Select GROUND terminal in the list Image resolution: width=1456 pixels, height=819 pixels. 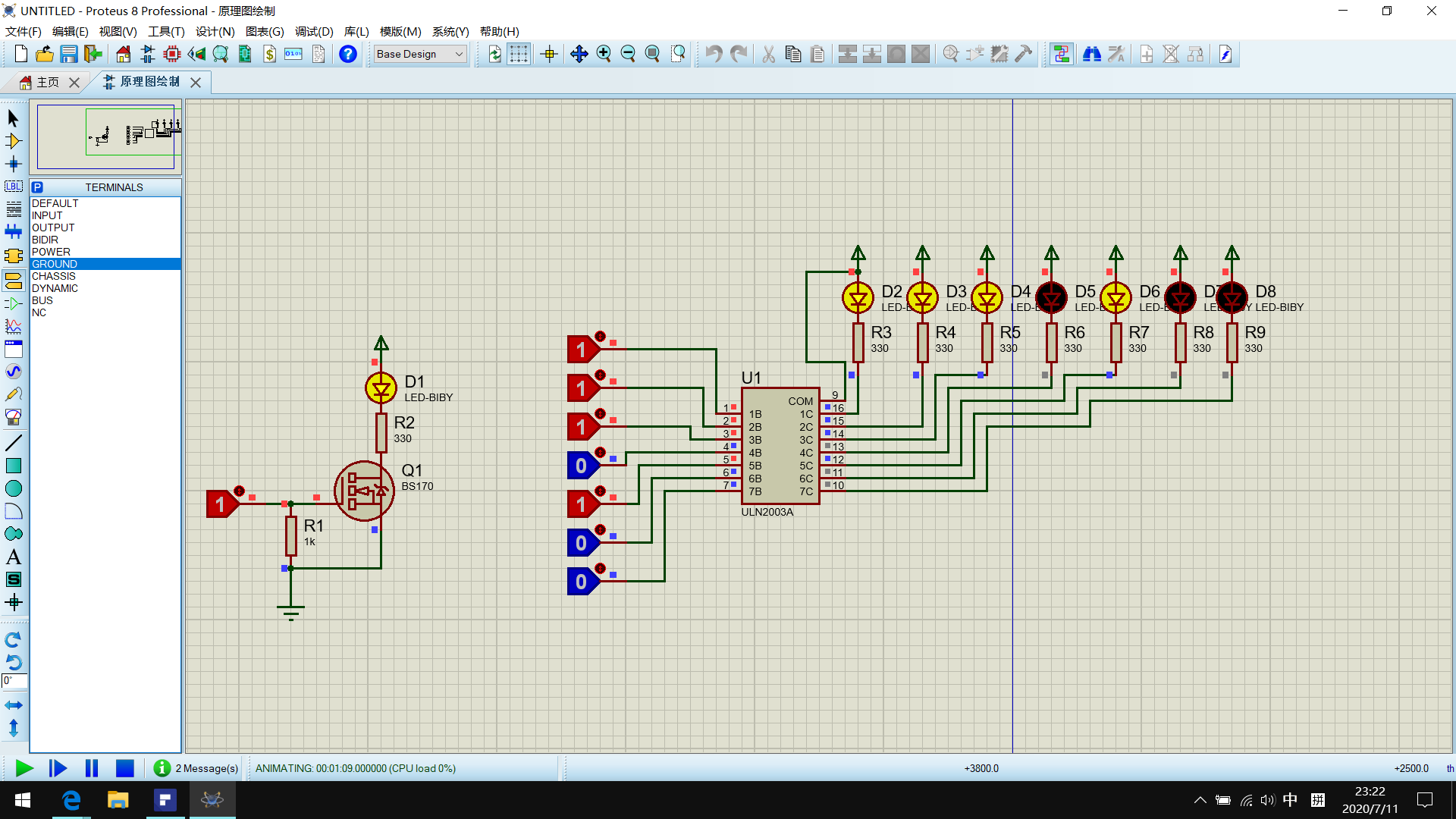[105, 264]
